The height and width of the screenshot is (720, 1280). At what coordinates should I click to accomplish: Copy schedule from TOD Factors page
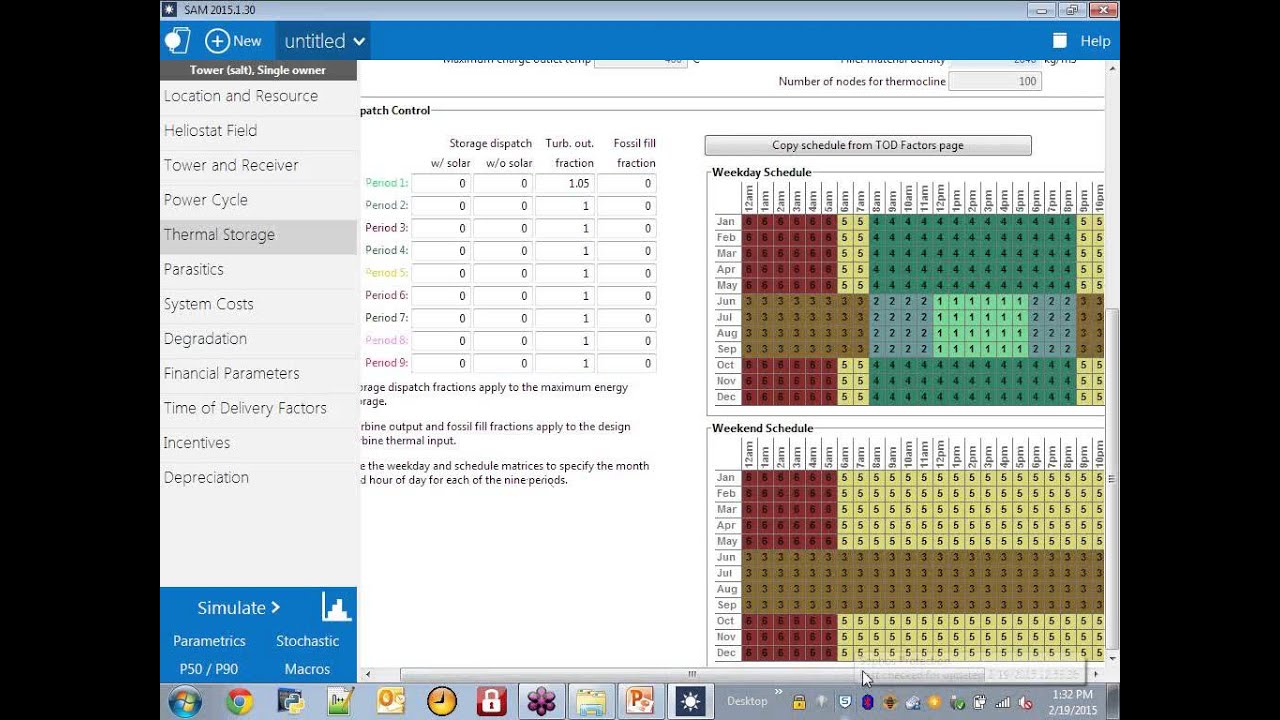click(868, 145)
